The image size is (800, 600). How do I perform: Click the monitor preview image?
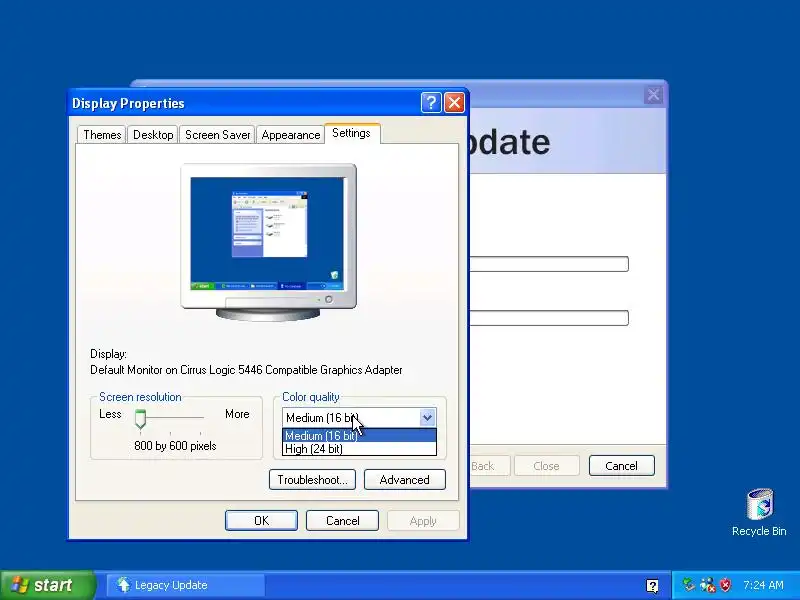pyautogui.click(x=268, y=242)
